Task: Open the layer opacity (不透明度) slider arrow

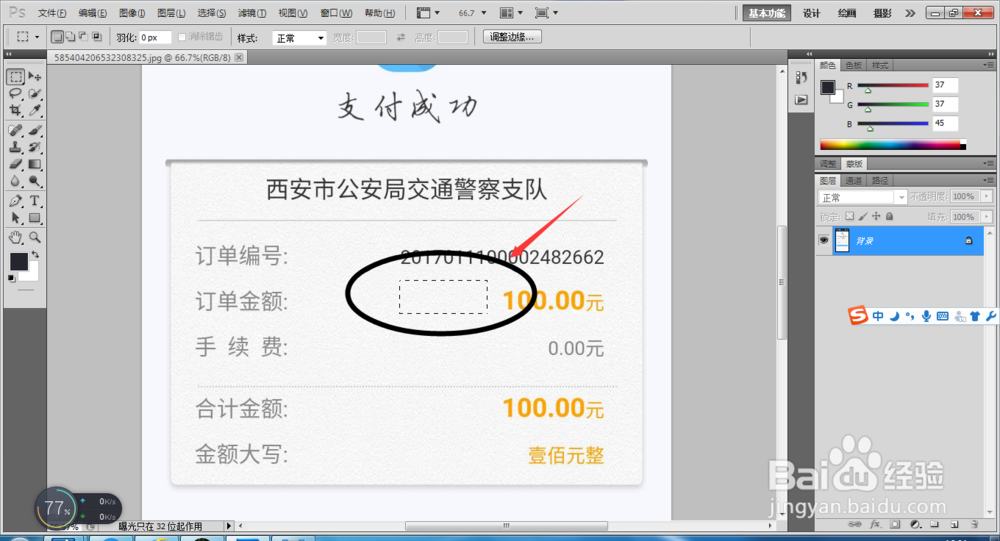Action: [987, 196]
